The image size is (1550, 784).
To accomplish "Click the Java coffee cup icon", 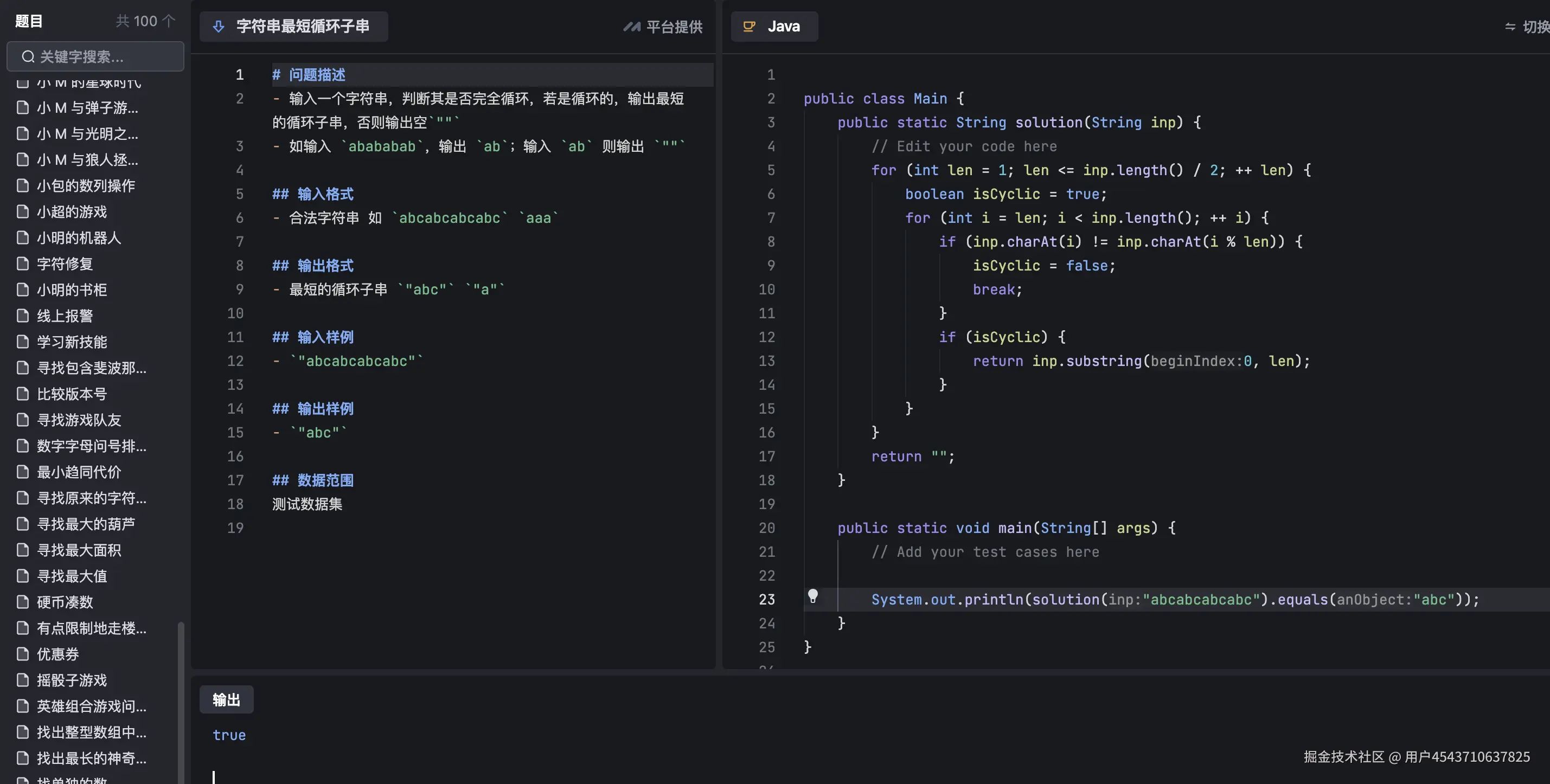I will pyautogui.click(x=749, y=27).
